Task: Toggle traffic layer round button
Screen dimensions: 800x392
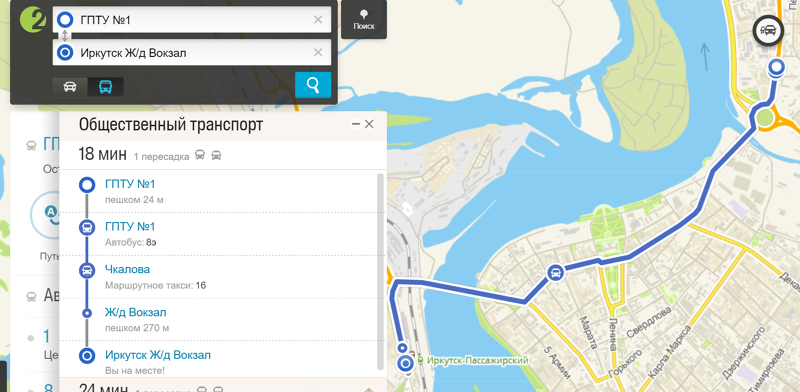Action: pyautogui.click(x=768, y=31)
